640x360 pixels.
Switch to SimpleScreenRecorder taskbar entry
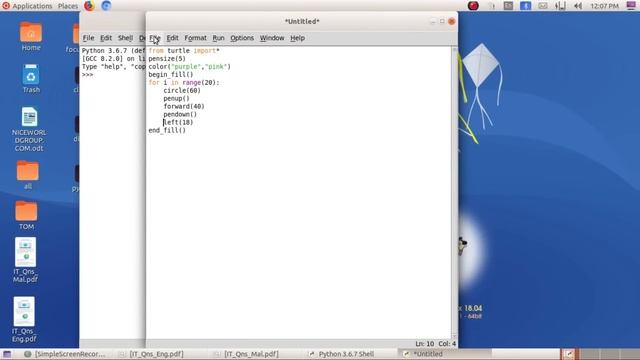64,354
